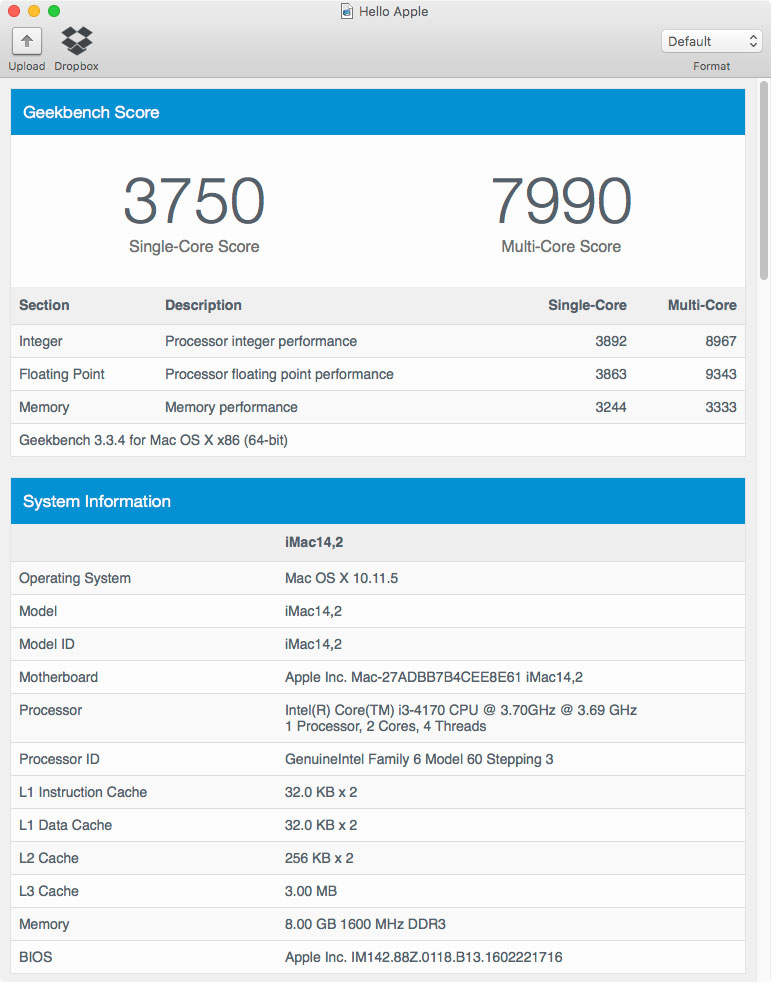Select the Mac-27ADBB7B4CEE8E61 motherboard value

pos(433,677)
